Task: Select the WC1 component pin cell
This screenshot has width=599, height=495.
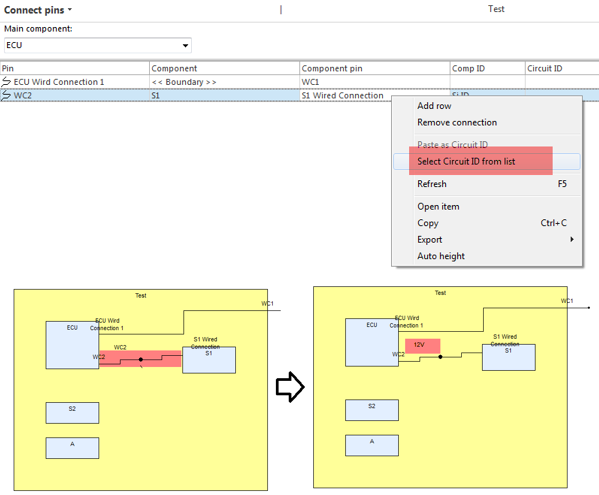Action: pos(374,82)
